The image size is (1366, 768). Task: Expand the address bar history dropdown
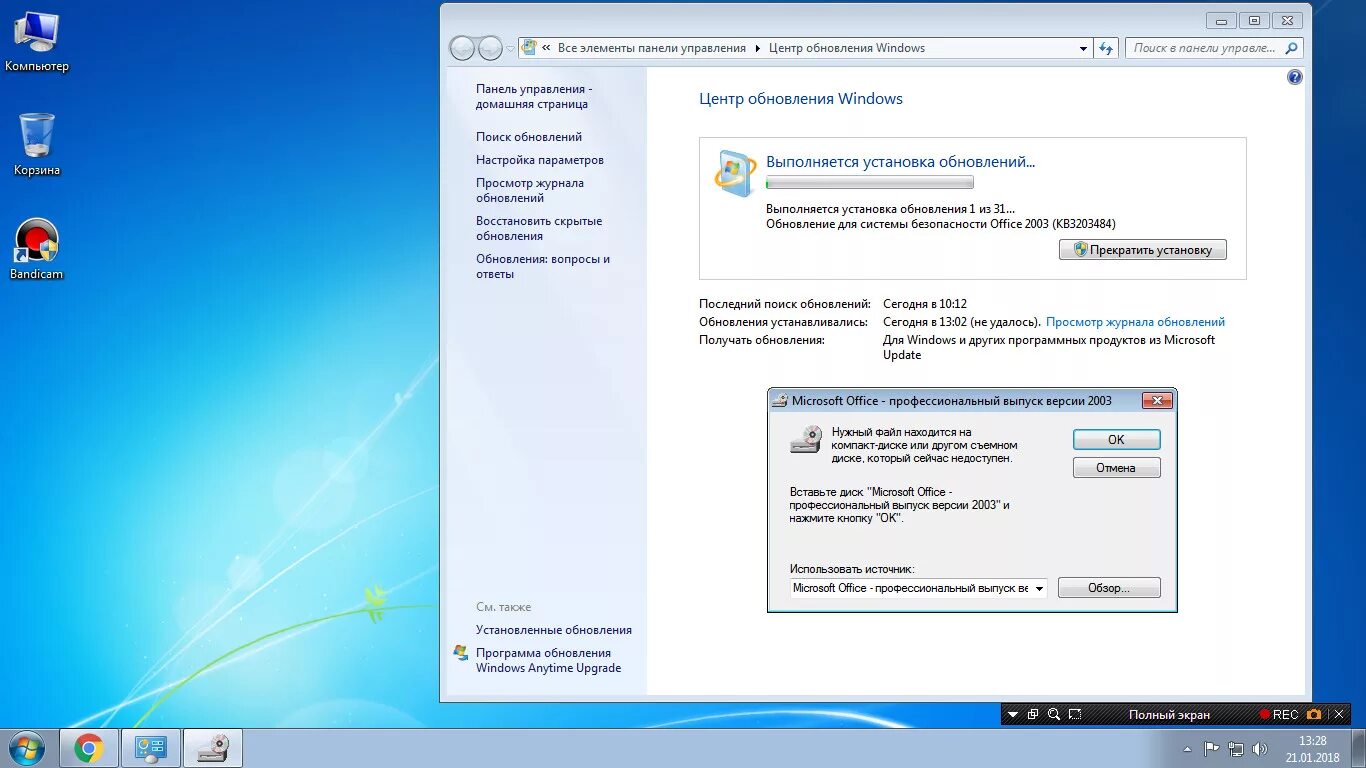(x=1084, y=48)
